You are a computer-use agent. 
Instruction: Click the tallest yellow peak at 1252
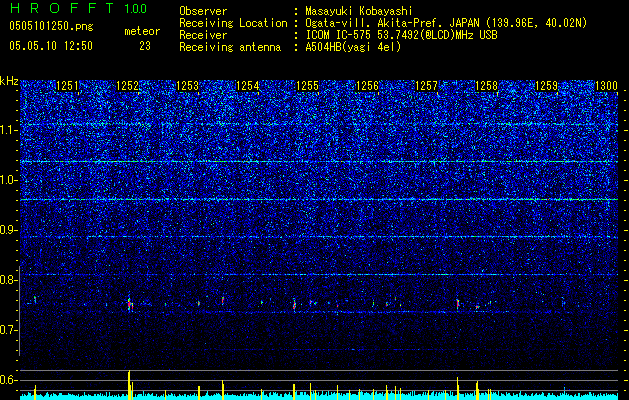(x=129, y=385)
